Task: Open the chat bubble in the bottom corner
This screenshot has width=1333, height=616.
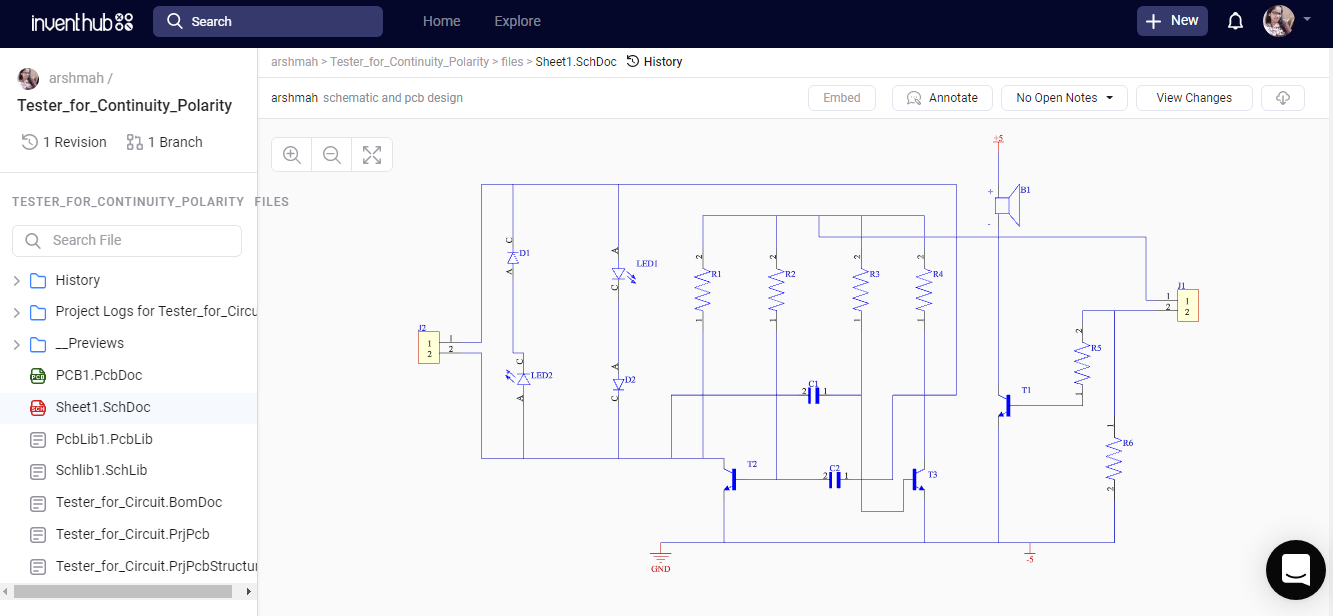Action: click(x=1295, y=569)
